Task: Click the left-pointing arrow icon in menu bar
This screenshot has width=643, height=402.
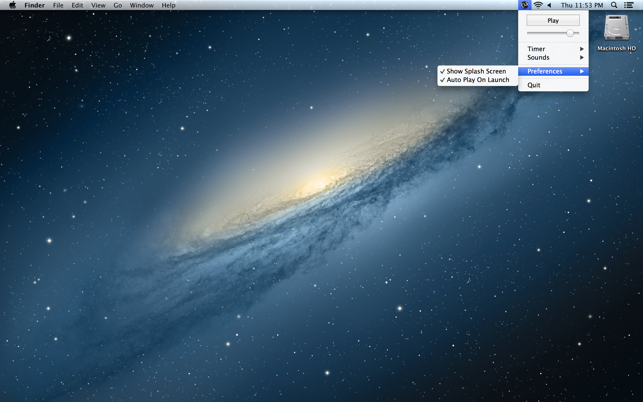Action: [549, 5]
